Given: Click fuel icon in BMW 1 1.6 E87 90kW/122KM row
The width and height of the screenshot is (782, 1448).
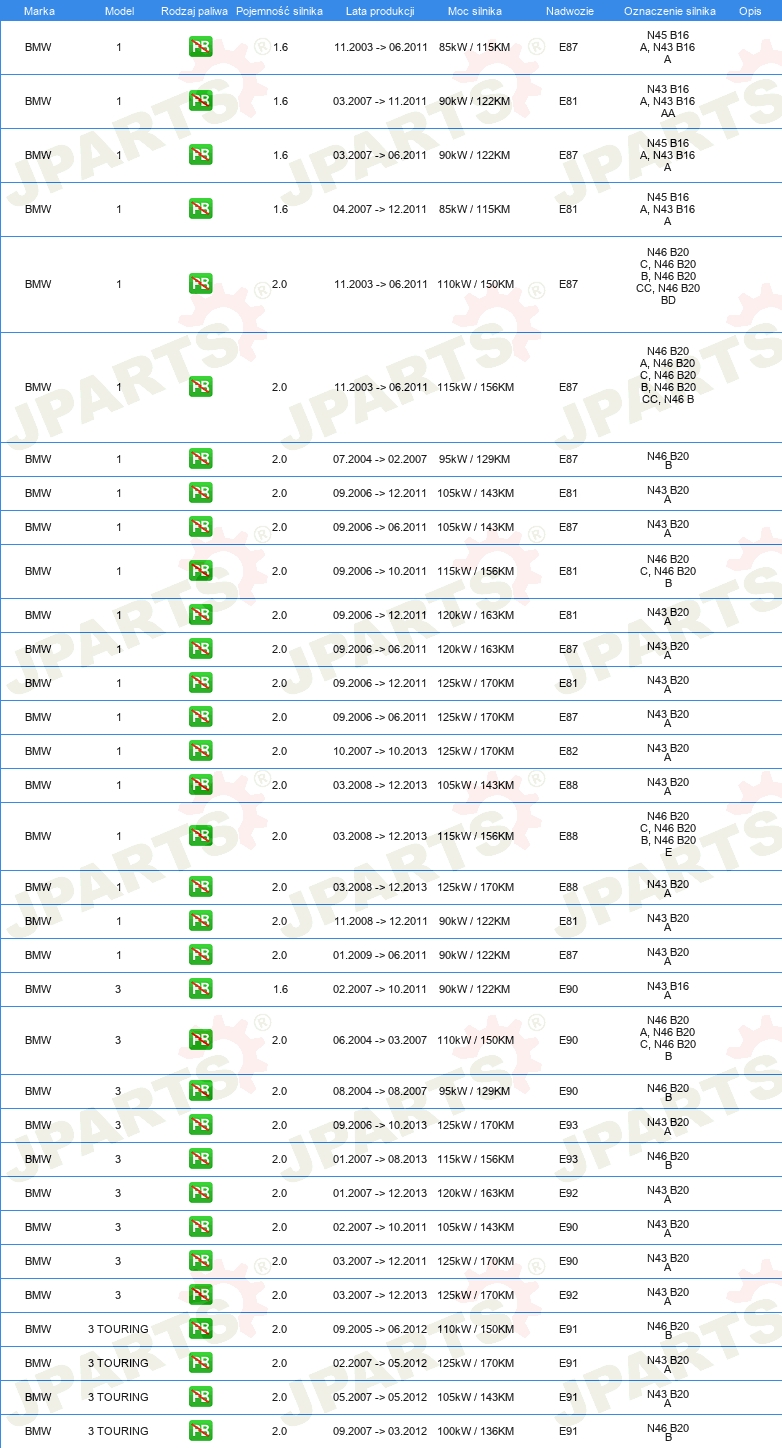Looking at the screenshot, I should pos(200,155).
